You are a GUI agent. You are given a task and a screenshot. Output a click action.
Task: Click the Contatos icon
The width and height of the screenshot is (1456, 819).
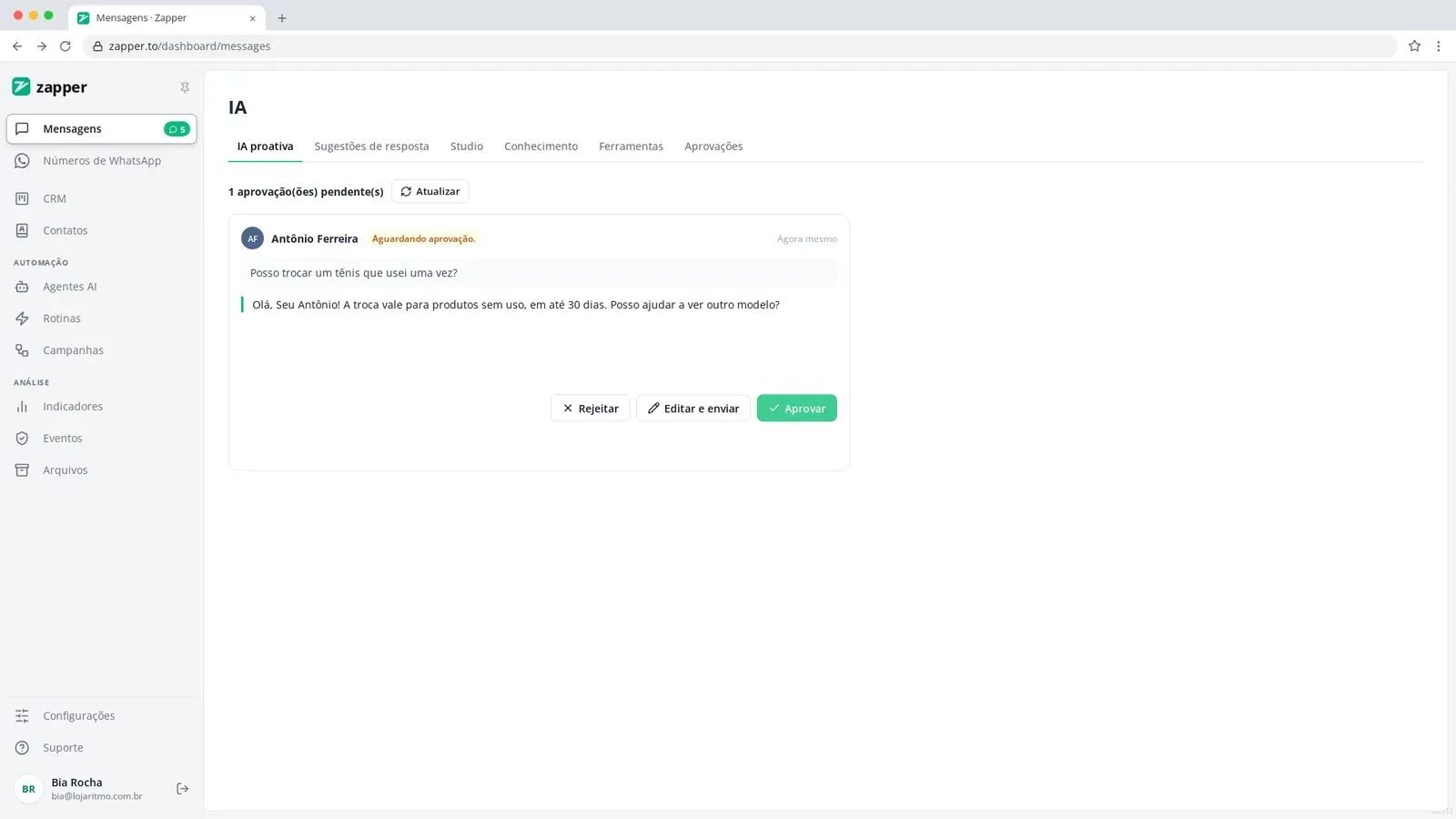pos(22,230)
